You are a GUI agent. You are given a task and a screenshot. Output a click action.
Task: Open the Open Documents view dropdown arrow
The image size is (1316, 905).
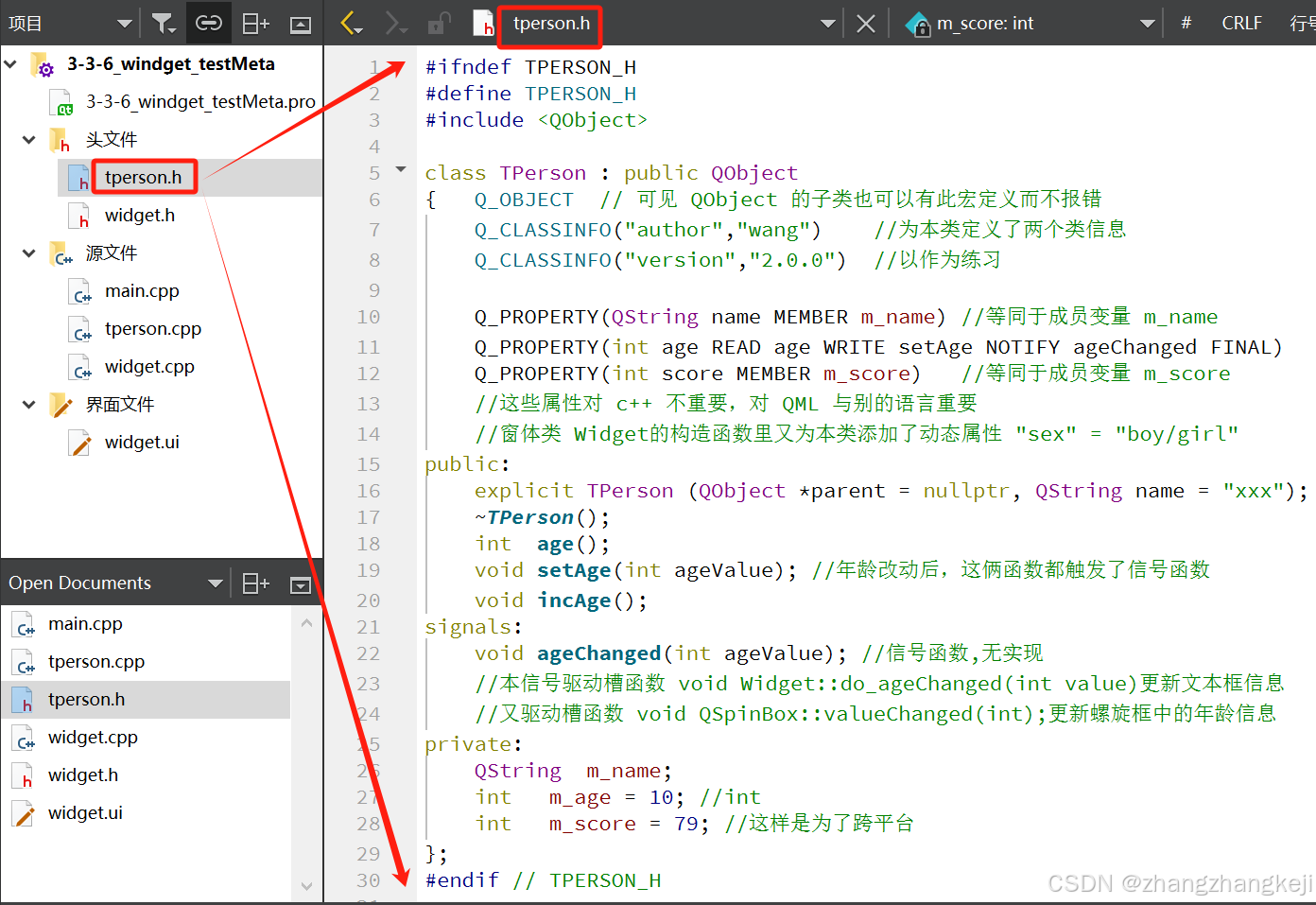(x=215, y=583)
